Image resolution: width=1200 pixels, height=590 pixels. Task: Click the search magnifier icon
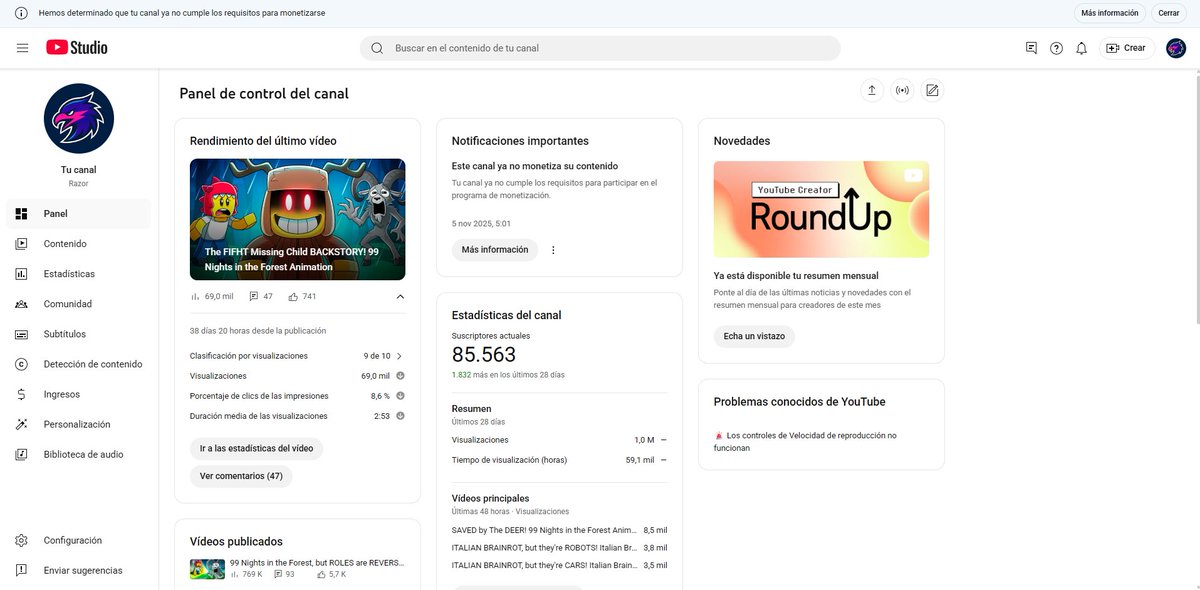[377, 48]
